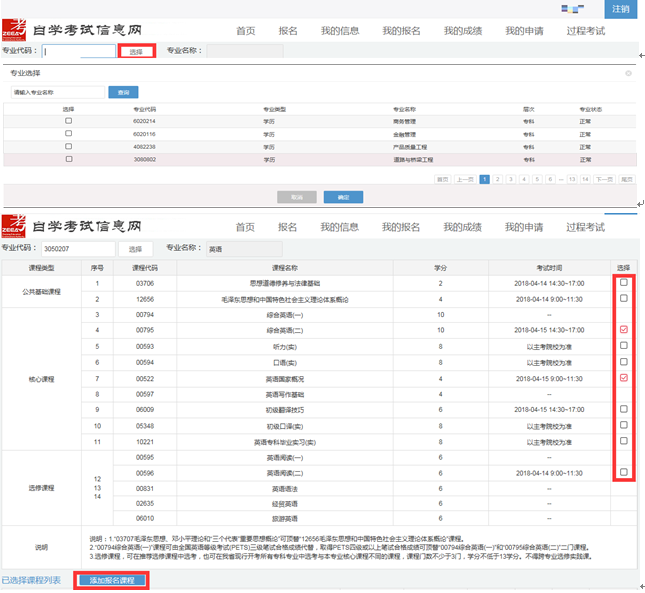Tick the checkbox for major 6020116
Image resolution: width=645 pixels, height=593 pixels.
click(69, 134)
